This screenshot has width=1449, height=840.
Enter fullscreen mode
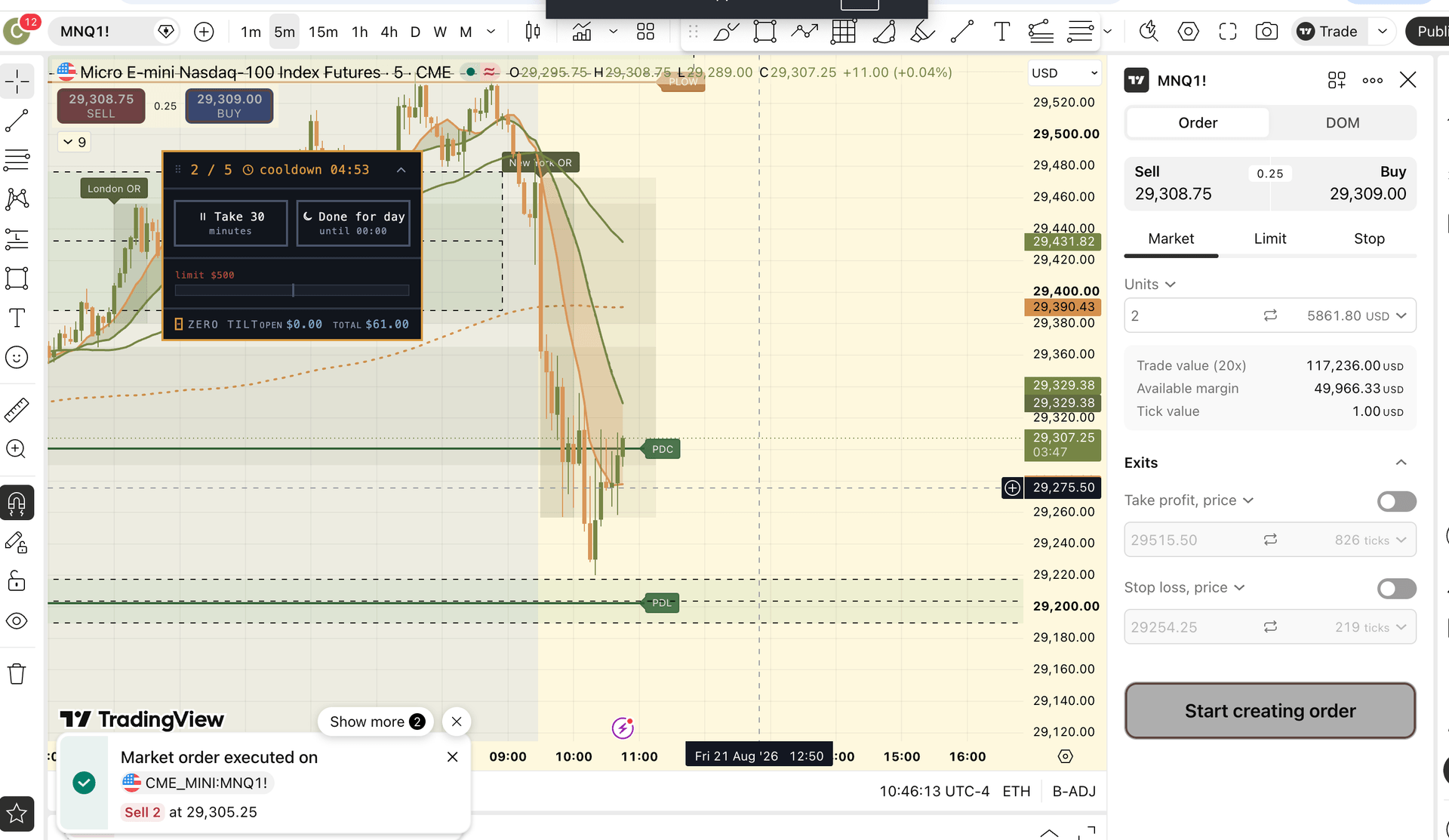click(1228, 32)
